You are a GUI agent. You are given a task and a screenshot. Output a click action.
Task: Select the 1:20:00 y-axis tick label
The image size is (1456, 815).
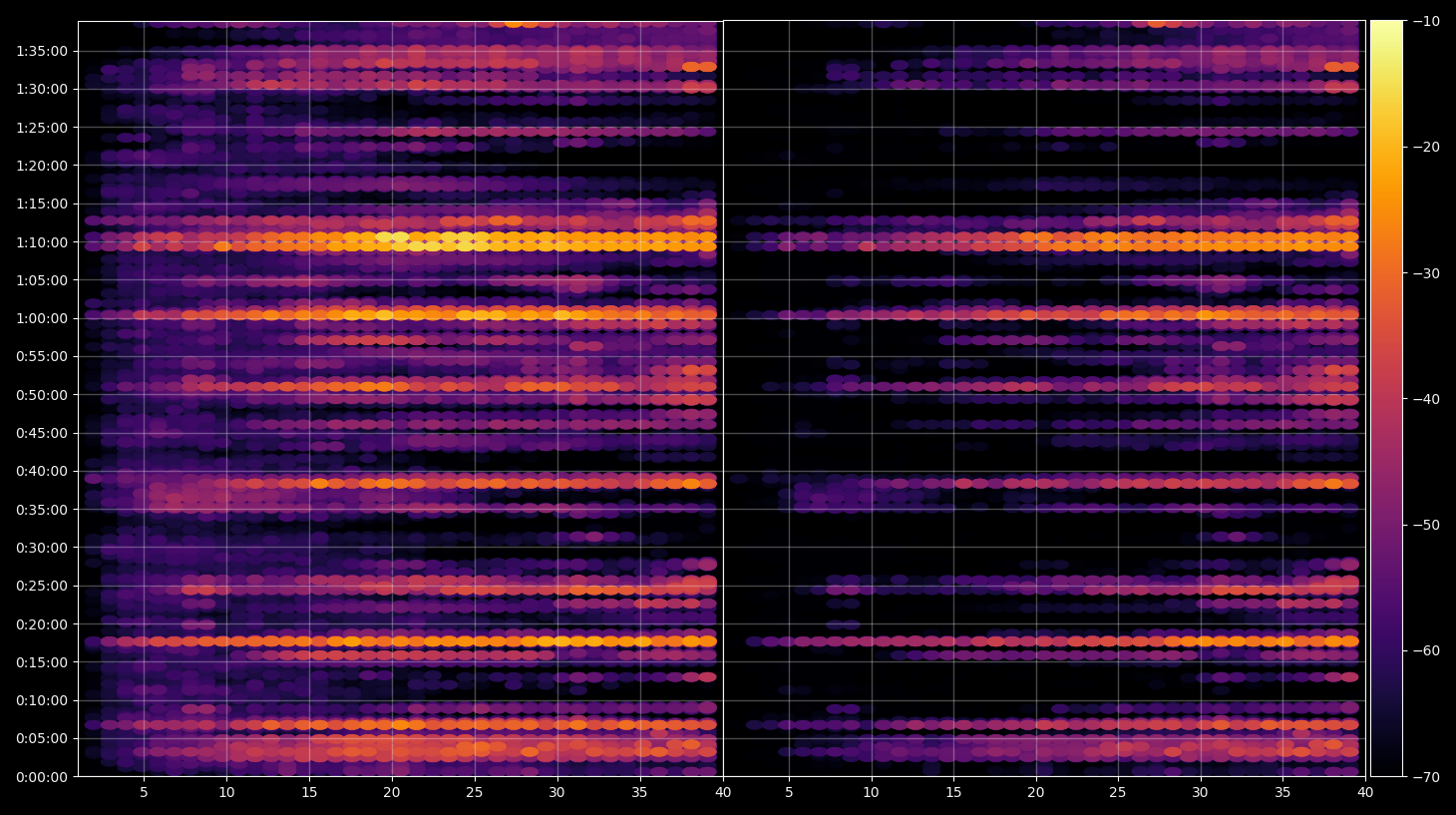(x=42, y=166)
